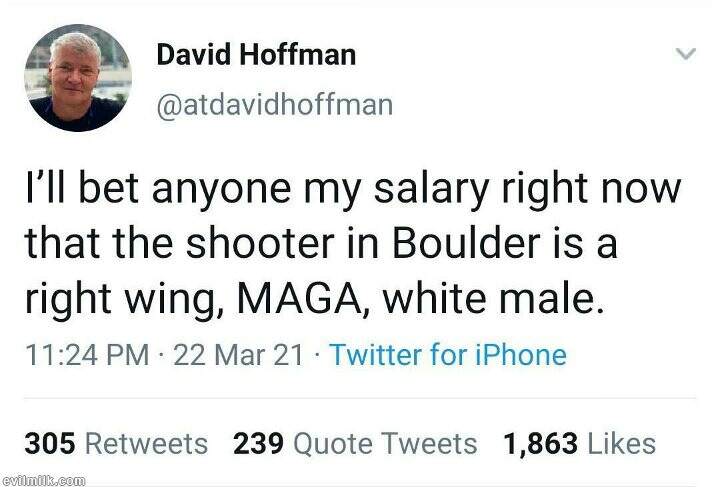Click the evilmilk.com watermark
This screenshot has height=487, width=720.
pos(43,481)
